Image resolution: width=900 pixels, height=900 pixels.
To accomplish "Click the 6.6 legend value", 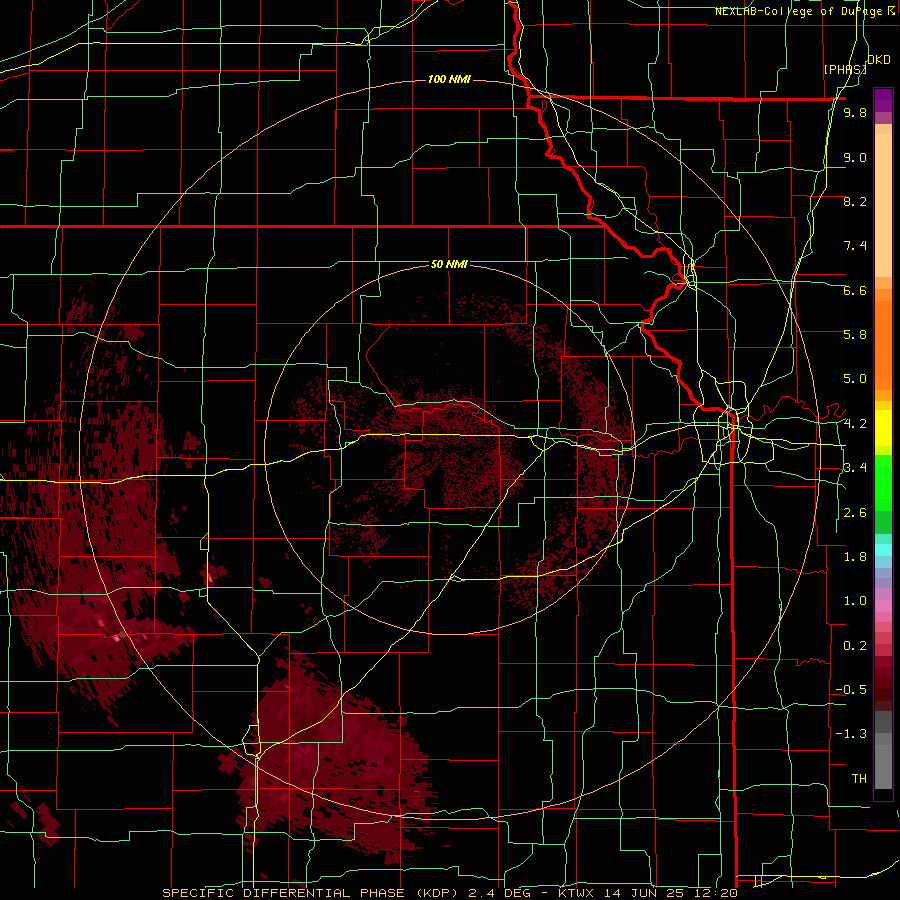I will point(855,290).
